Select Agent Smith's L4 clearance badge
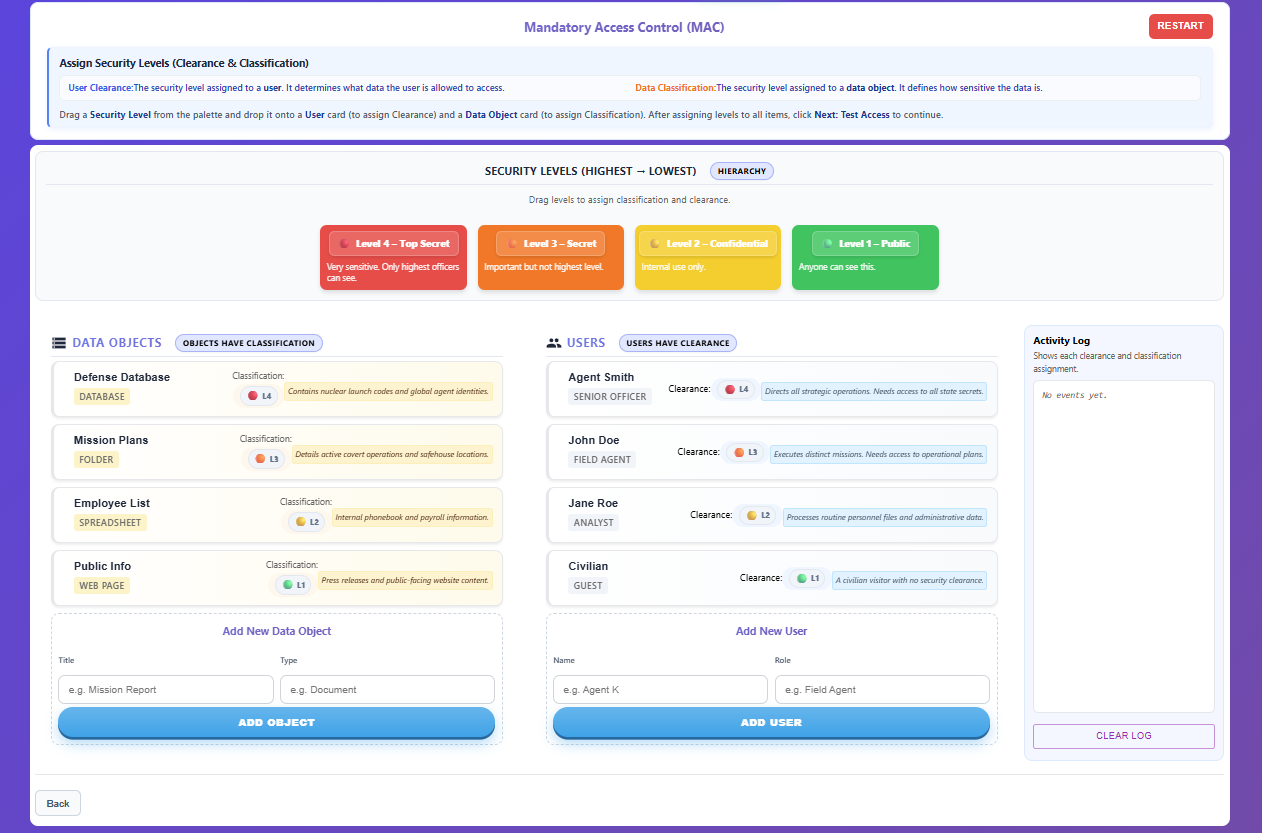Screen dimensions: 1262x833 click(x=735, y=389)
